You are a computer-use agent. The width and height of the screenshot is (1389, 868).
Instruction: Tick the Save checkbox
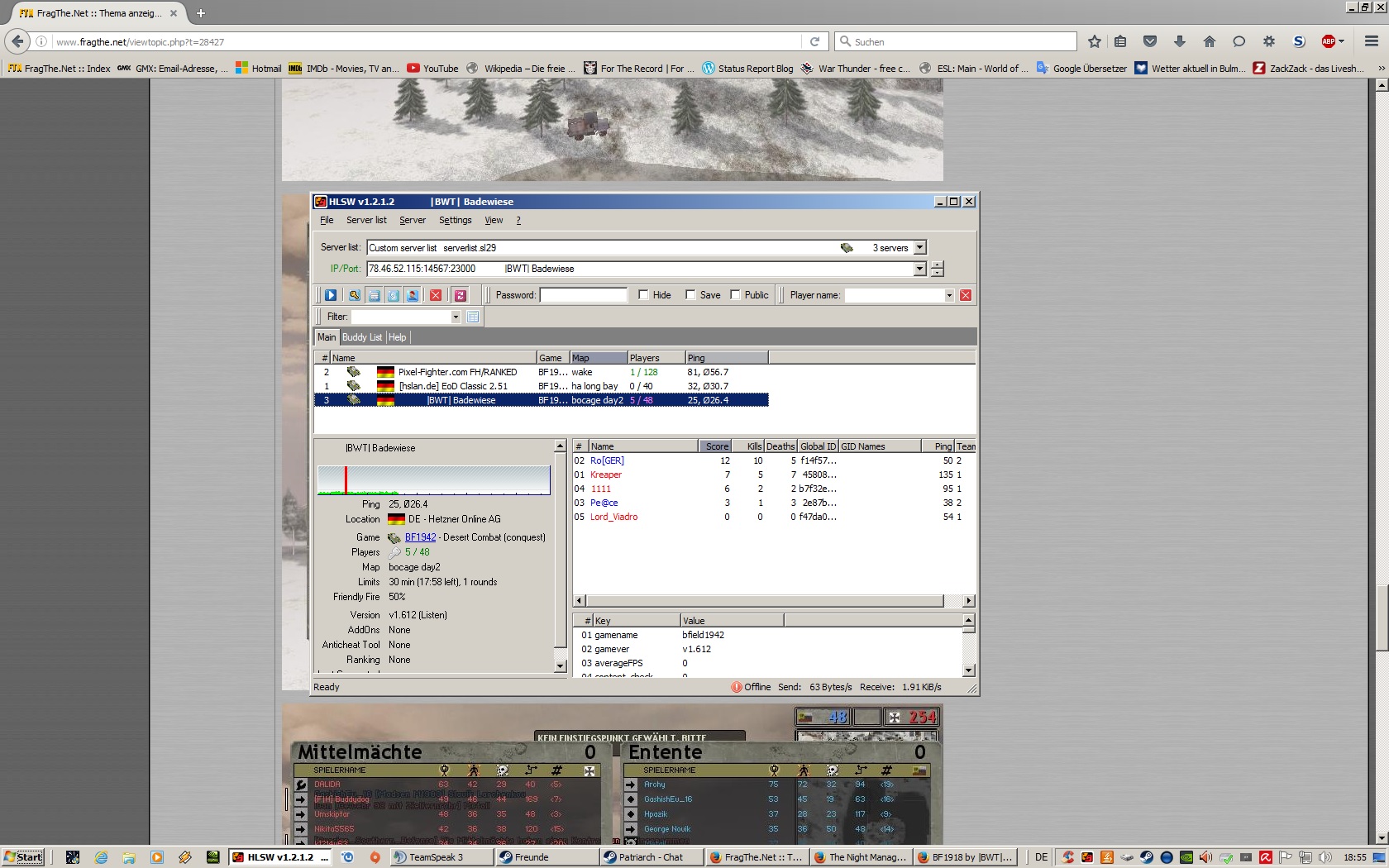[690, 295]
